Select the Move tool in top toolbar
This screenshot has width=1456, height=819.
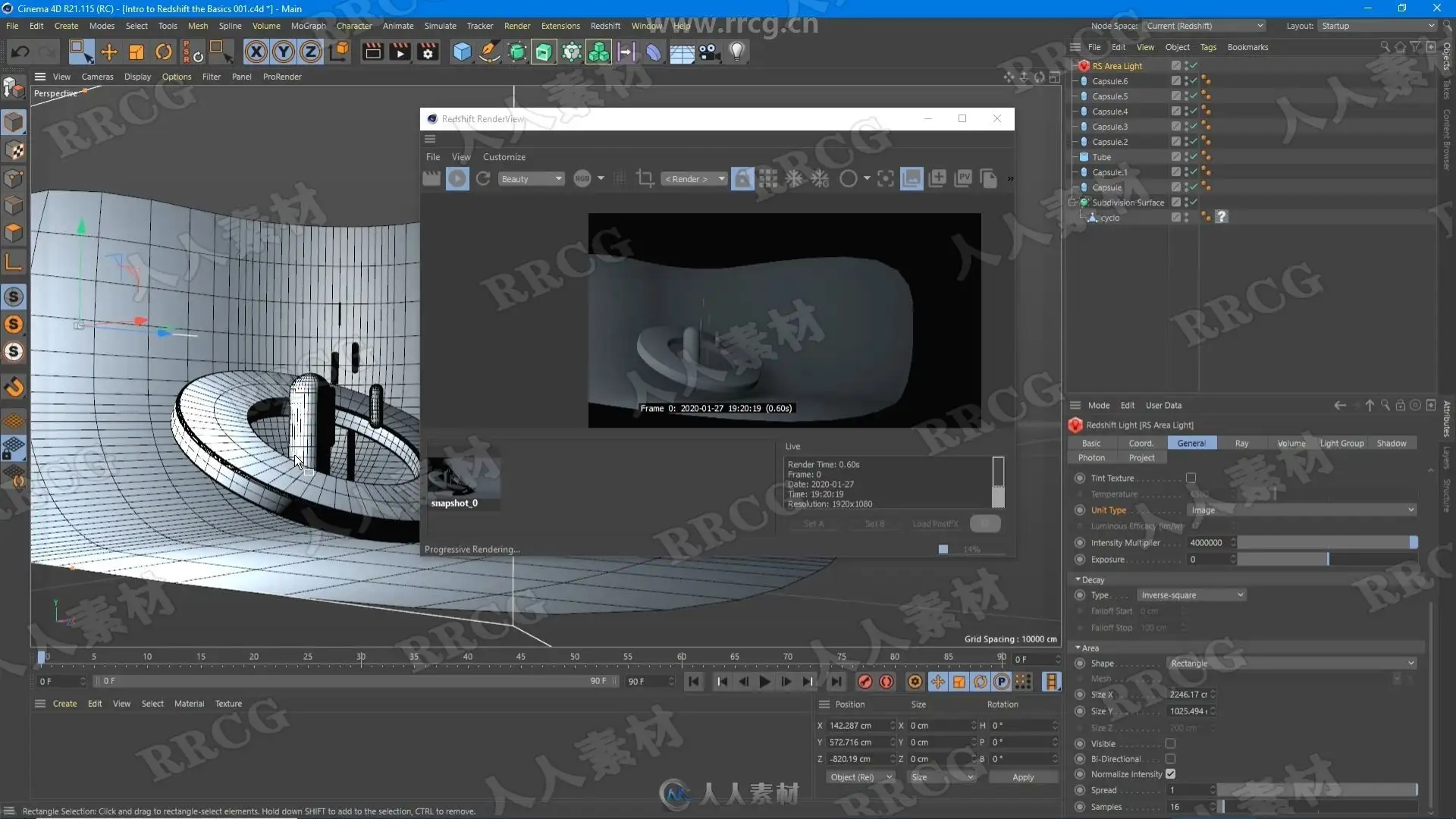click(109, 52)
